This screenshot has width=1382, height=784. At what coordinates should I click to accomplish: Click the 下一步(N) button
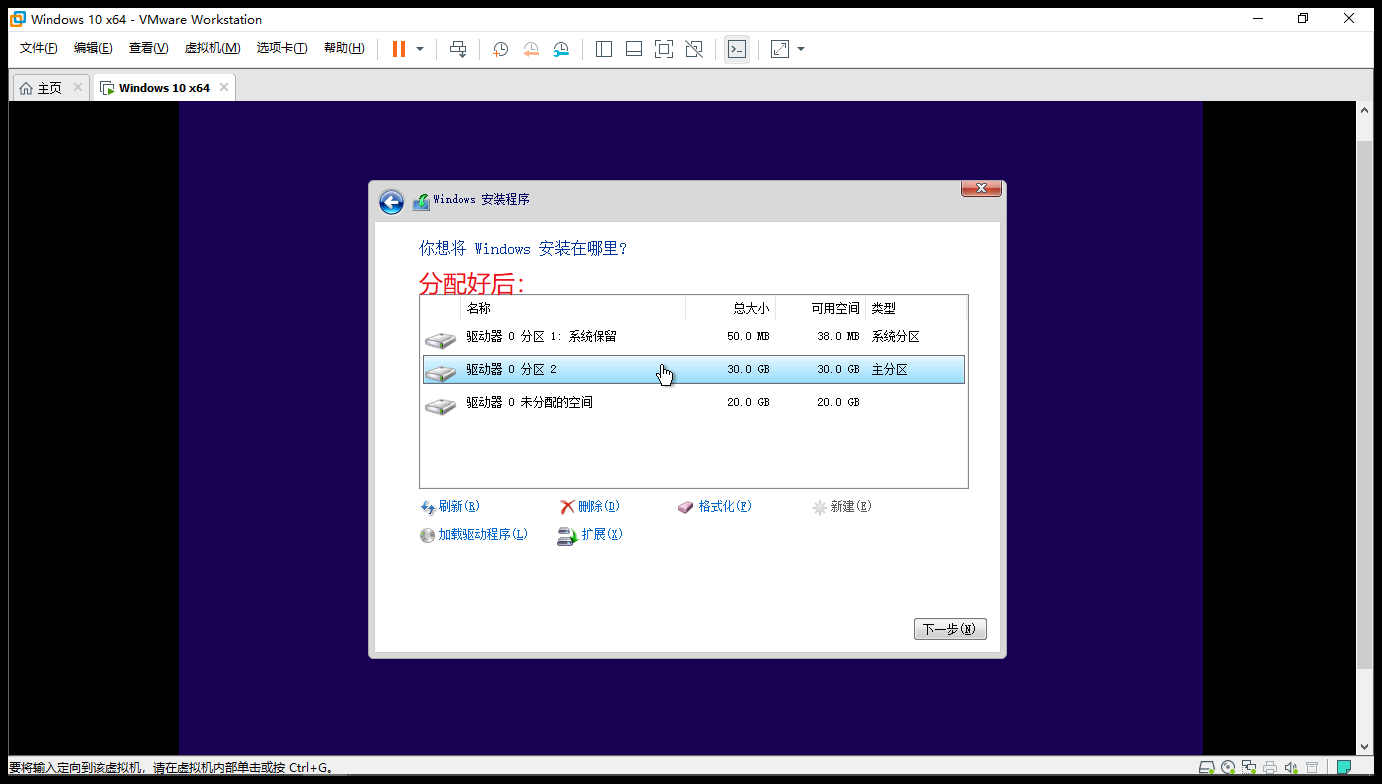click(950, 629)
